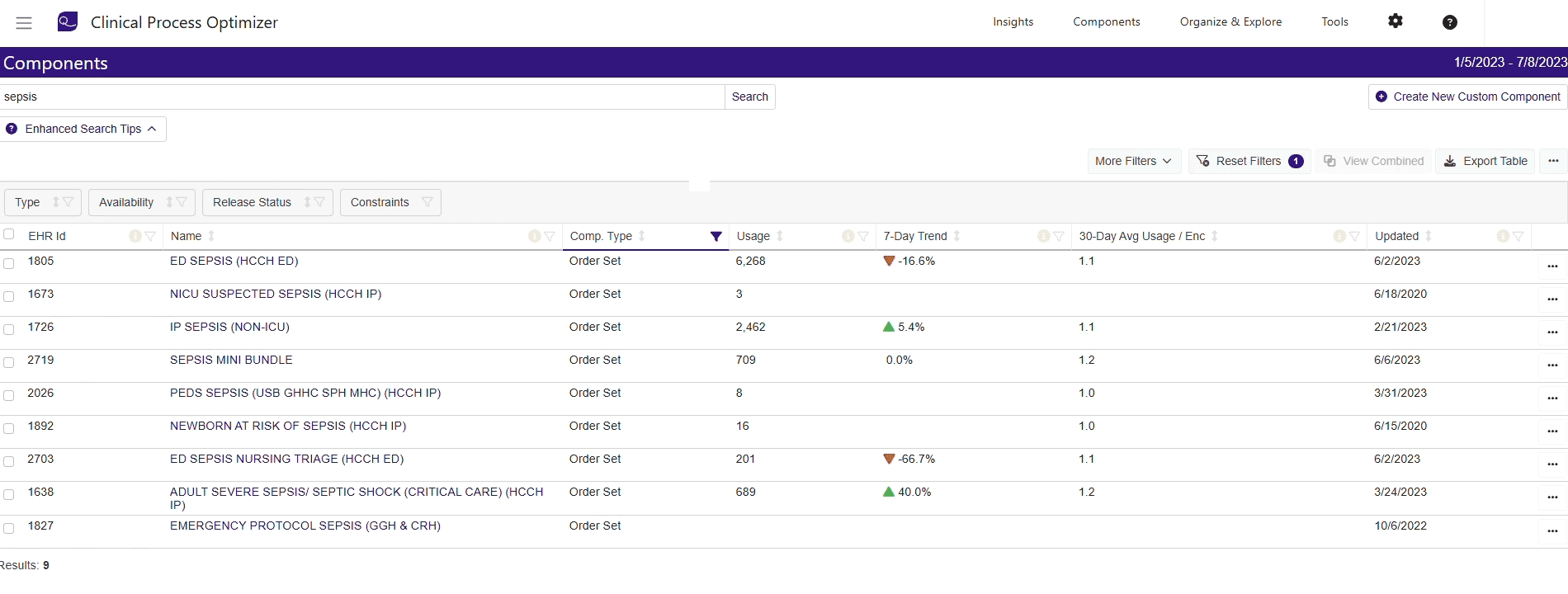1568x594 pixels.
Task: Check the box for SEPSIS MINI BUNDLE
Action: click(9, 362)
